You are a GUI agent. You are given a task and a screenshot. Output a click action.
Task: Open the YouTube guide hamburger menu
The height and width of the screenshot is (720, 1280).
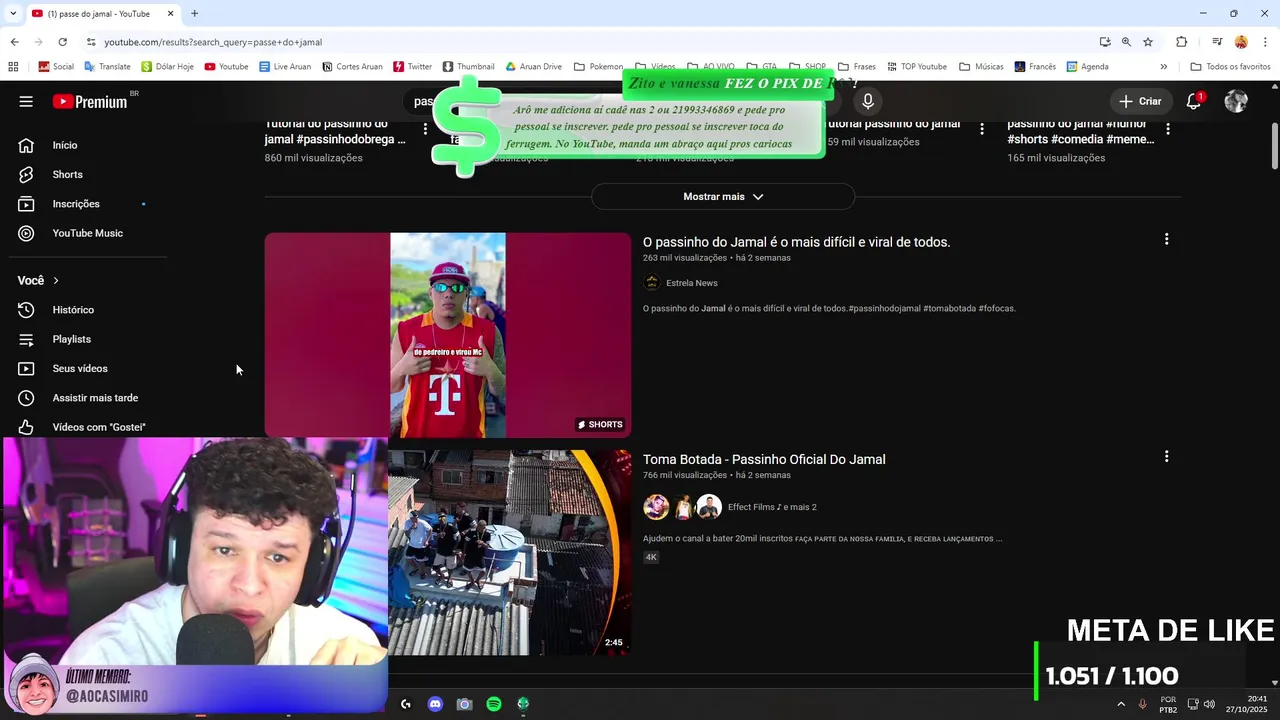tap(26, 101)
